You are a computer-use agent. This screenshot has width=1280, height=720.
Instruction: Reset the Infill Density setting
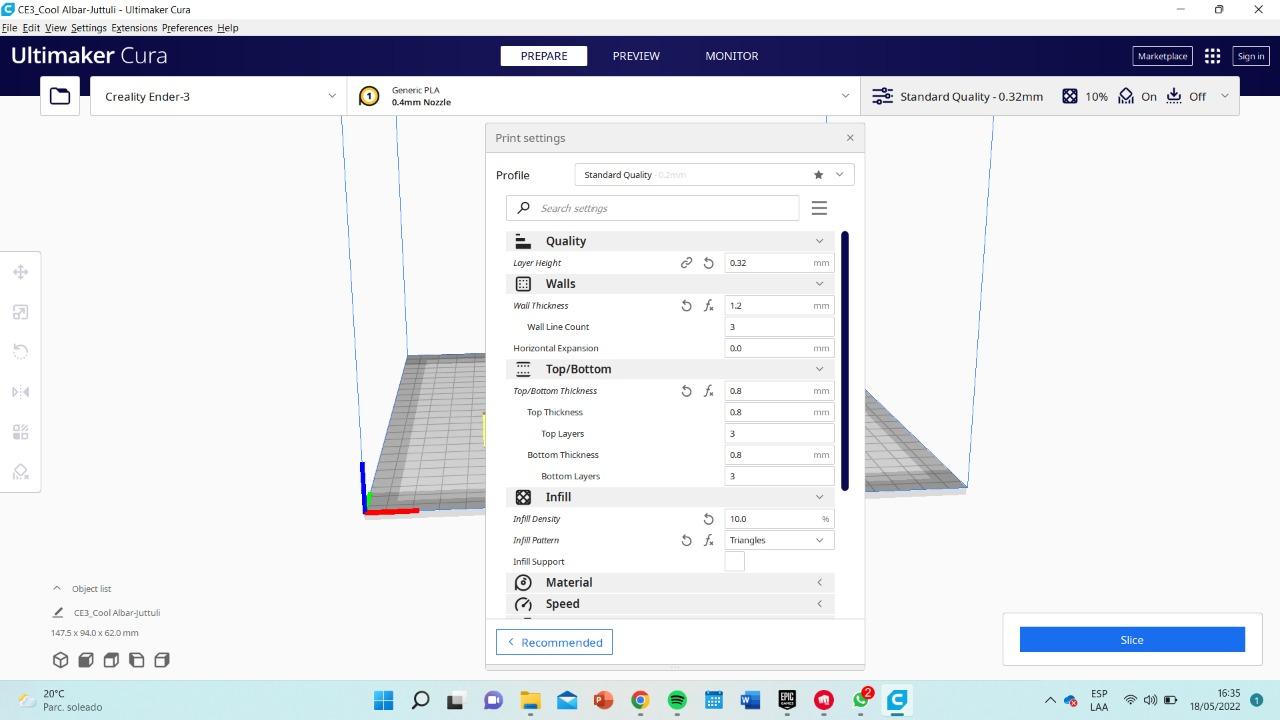click(708, 519)
